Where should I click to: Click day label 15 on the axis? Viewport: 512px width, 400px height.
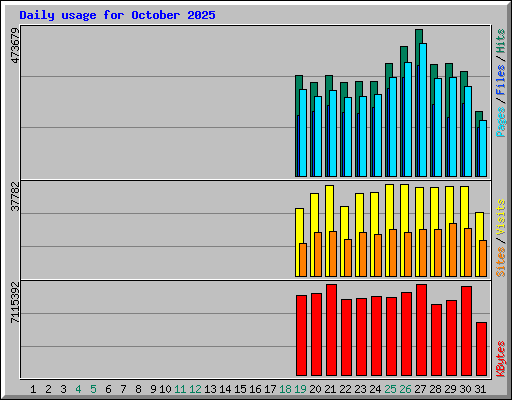[240, 389]
